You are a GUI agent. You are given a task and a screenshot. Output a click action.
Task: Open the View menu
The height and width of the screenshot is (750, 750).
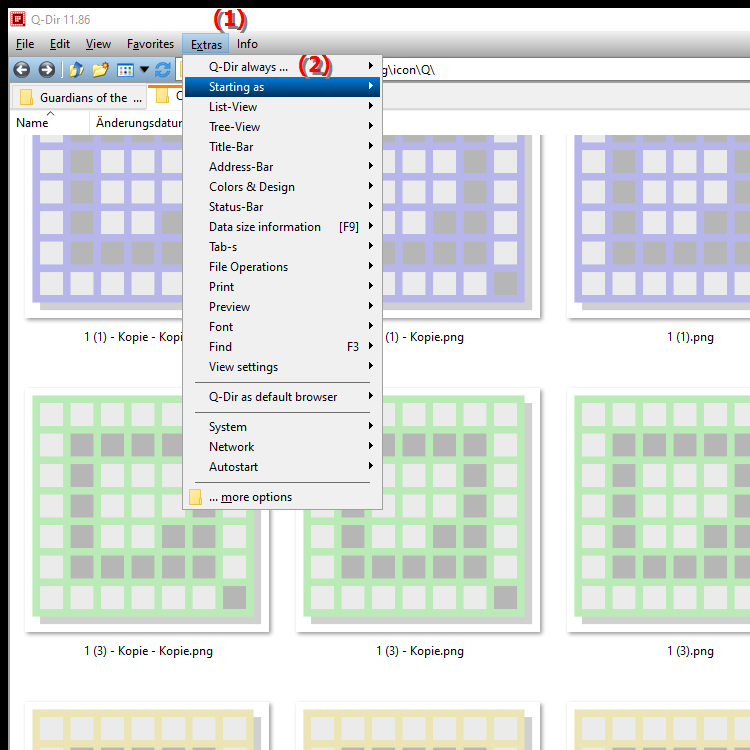pyautogui.click(x=98, y=44)
